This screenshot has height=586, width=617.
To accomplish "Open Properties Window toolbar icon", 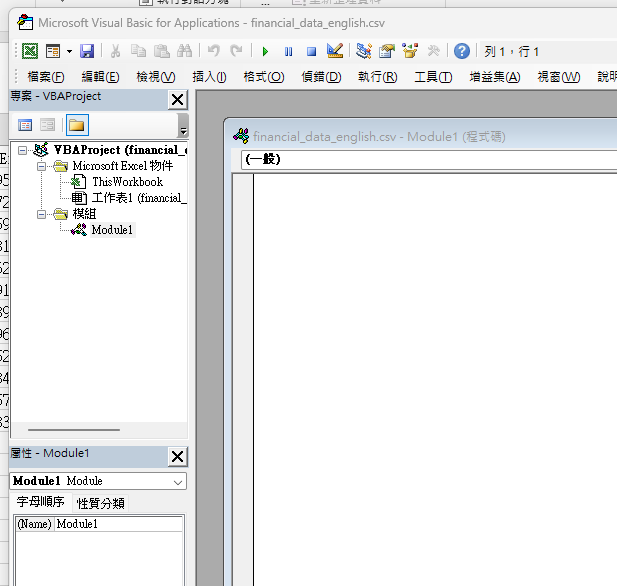I will tap(387, 51).
